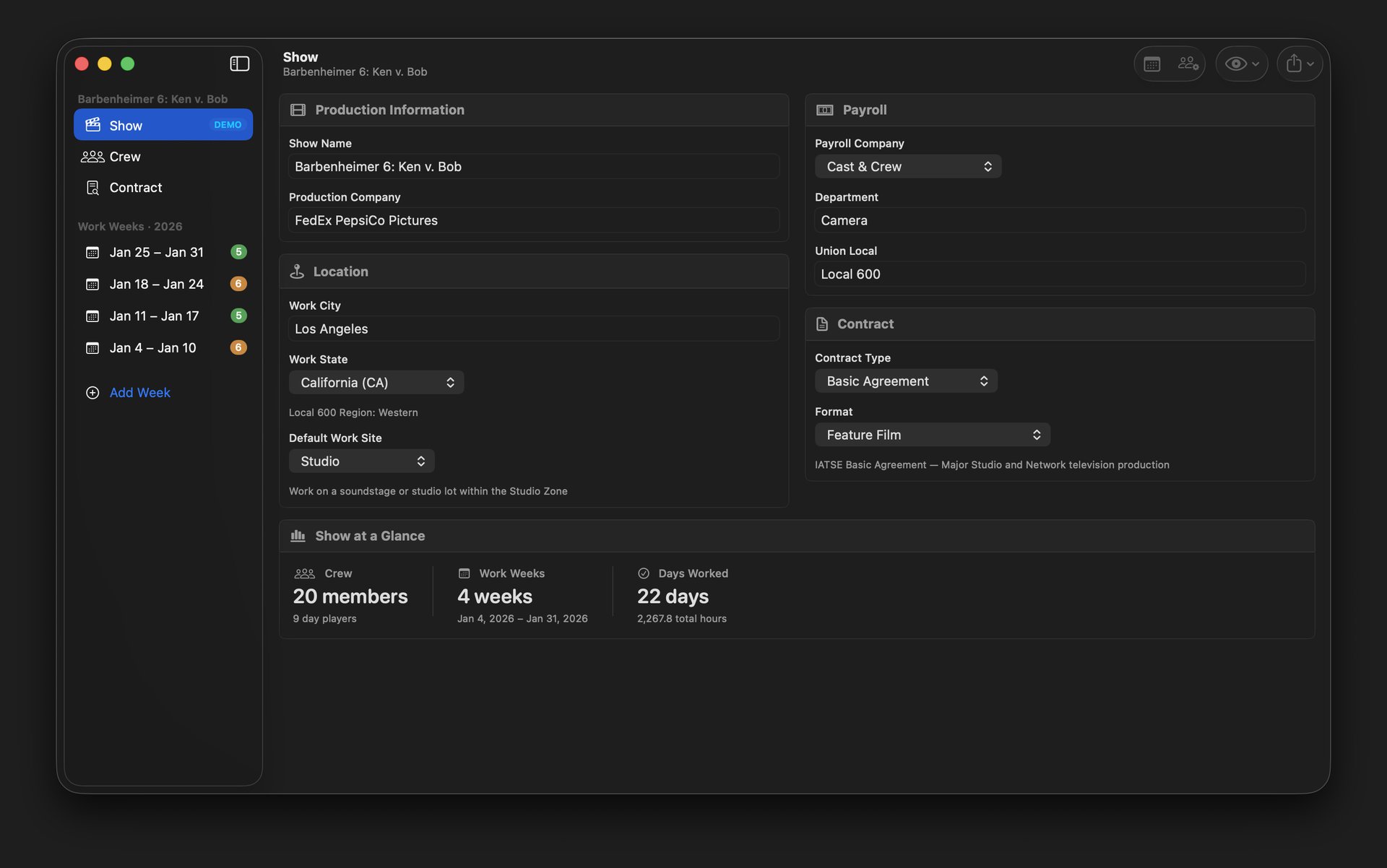Edit the Work City field

pos(534,329)
